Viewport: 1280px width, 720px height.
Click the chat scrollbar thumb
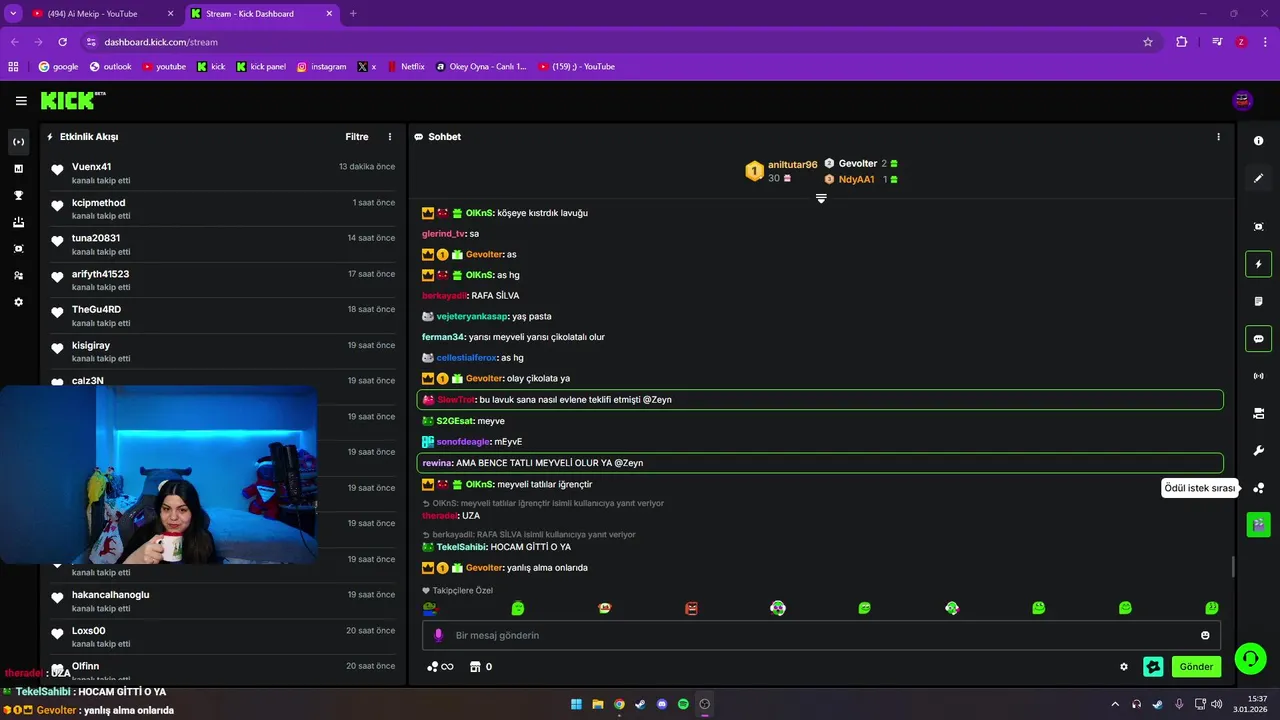[1232, 567]
